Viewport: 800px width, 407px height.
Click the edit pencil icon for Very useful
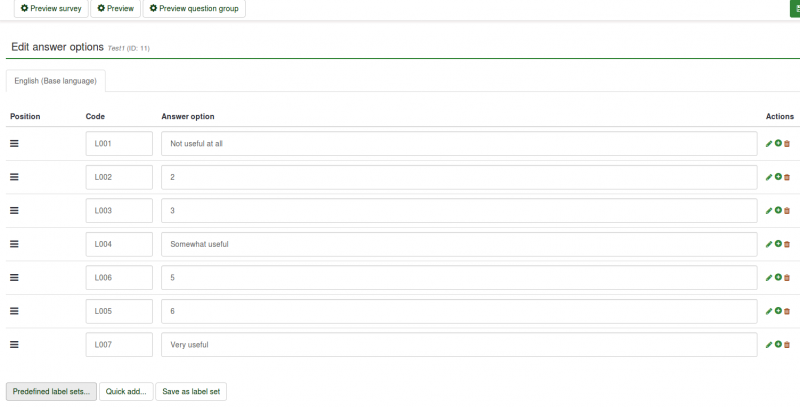(769, 344)
